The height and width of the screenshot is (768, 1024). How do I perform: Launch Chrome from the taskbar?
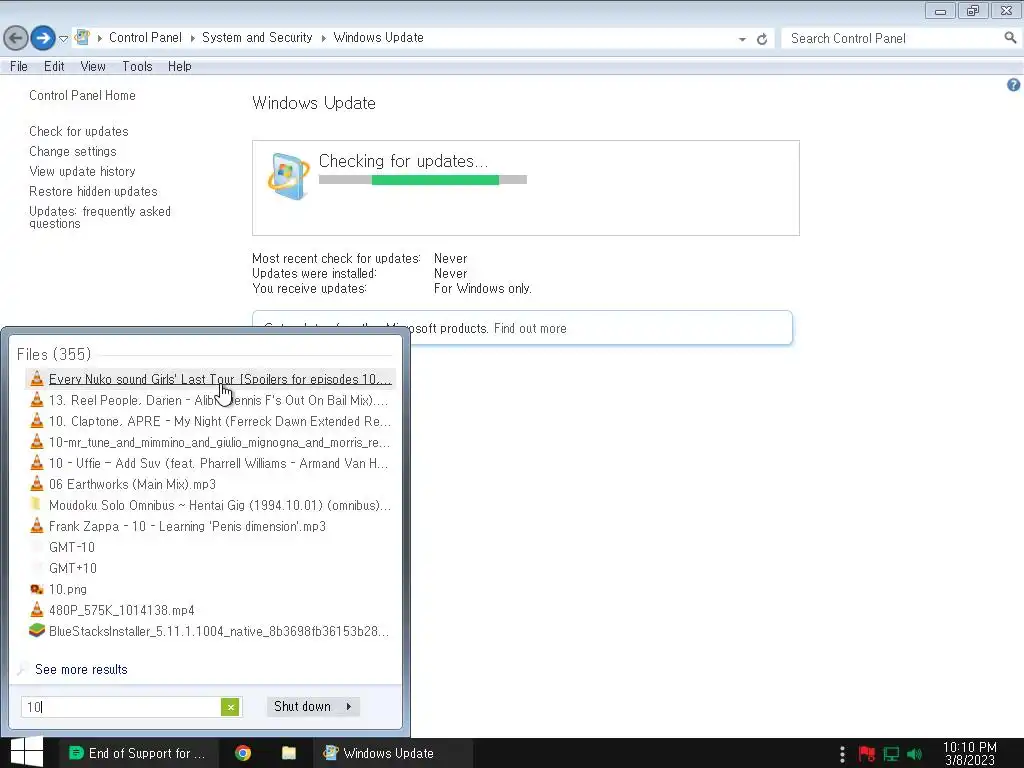pyautogui.click(x=243, y=753)
